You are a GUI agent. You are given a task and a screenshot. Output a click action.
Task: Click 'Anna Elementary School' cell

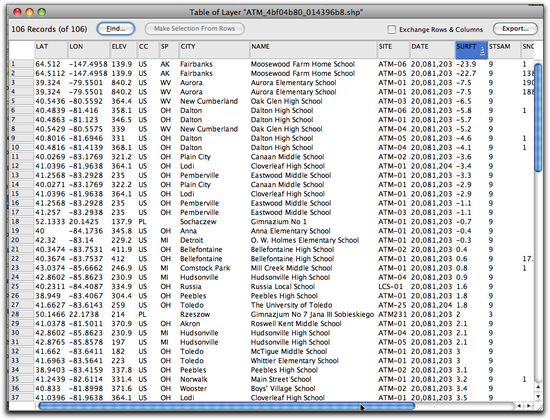coord(290,231)
